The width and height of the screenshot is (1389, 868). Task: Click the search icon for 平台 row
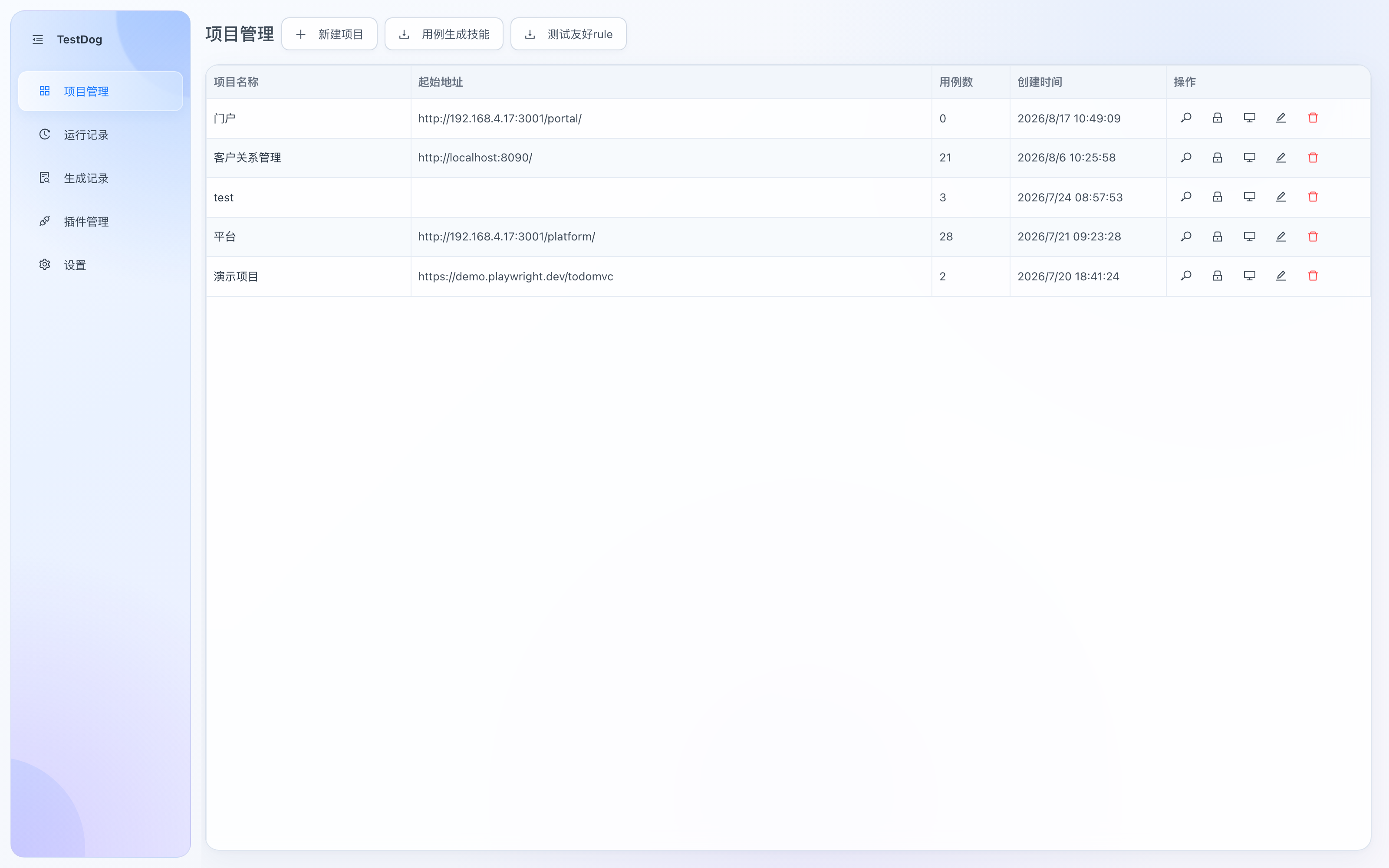coord(1186,237)
